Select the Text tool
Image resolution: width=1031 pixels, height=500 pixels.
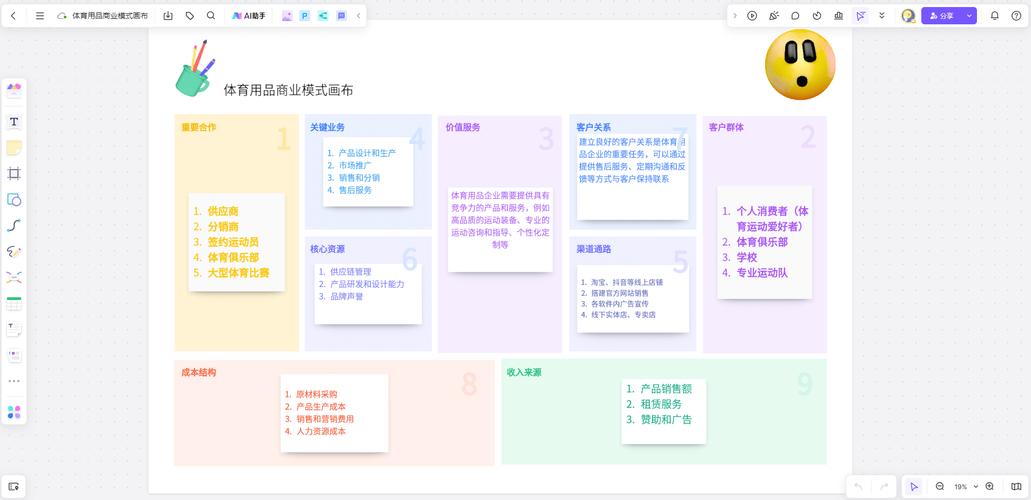pyautogui.click(x=14, y=122)
